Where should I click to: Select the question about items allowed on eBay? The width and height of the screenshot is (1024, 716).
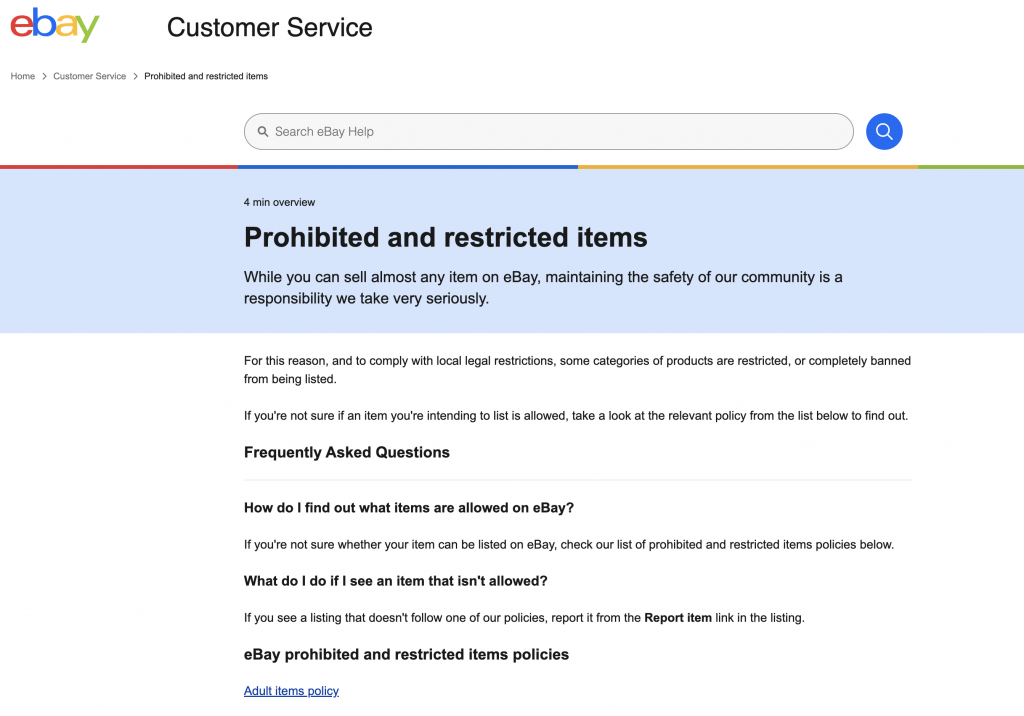(409, 508)
